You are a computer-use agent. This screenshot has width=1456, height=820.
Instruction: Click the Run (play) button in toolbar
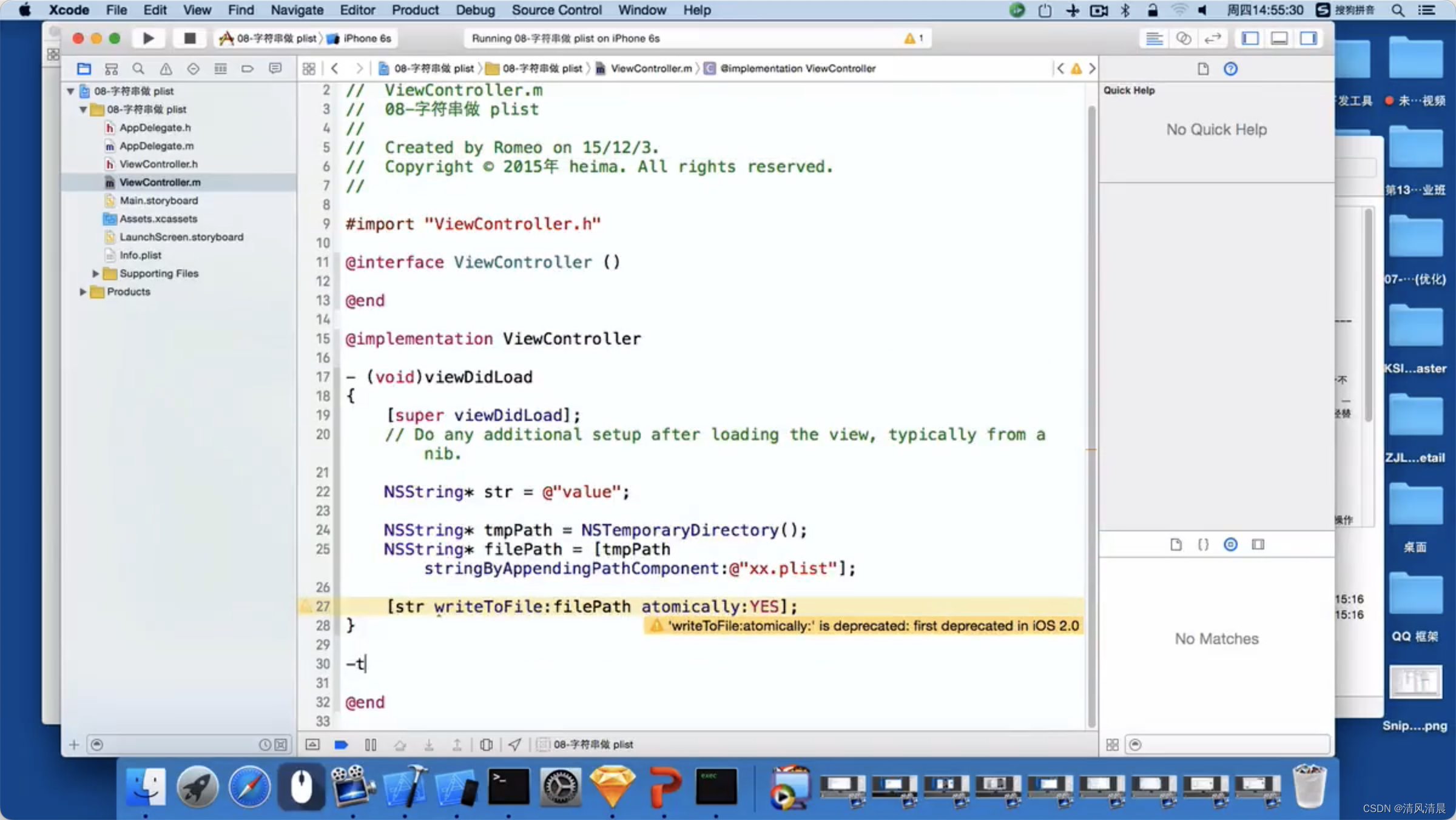click(148, 38)
